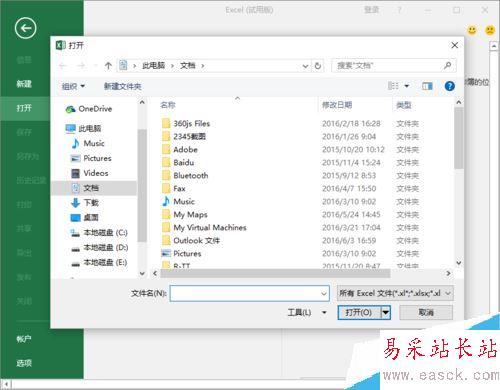500x390 pixels.
Task: Refresh the folder listing
Action: pyautogui.click(x=318, y=66)
